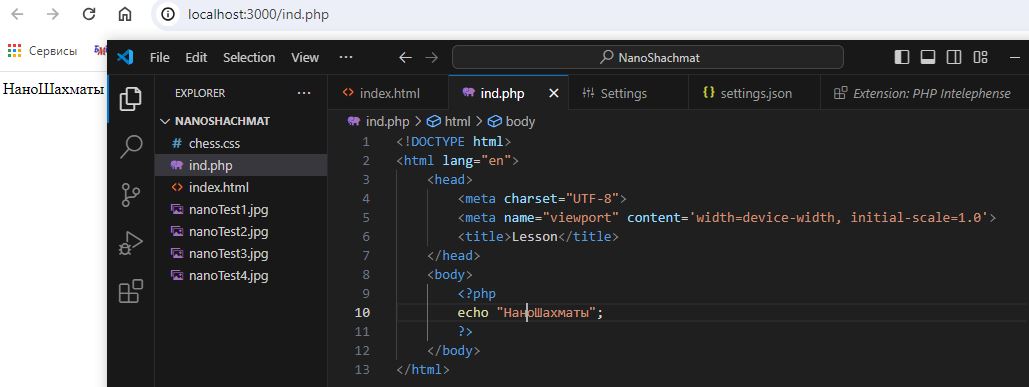The image size is (1029, 387).
Task: Open the Run and Debug view
Action: point(131,243)
